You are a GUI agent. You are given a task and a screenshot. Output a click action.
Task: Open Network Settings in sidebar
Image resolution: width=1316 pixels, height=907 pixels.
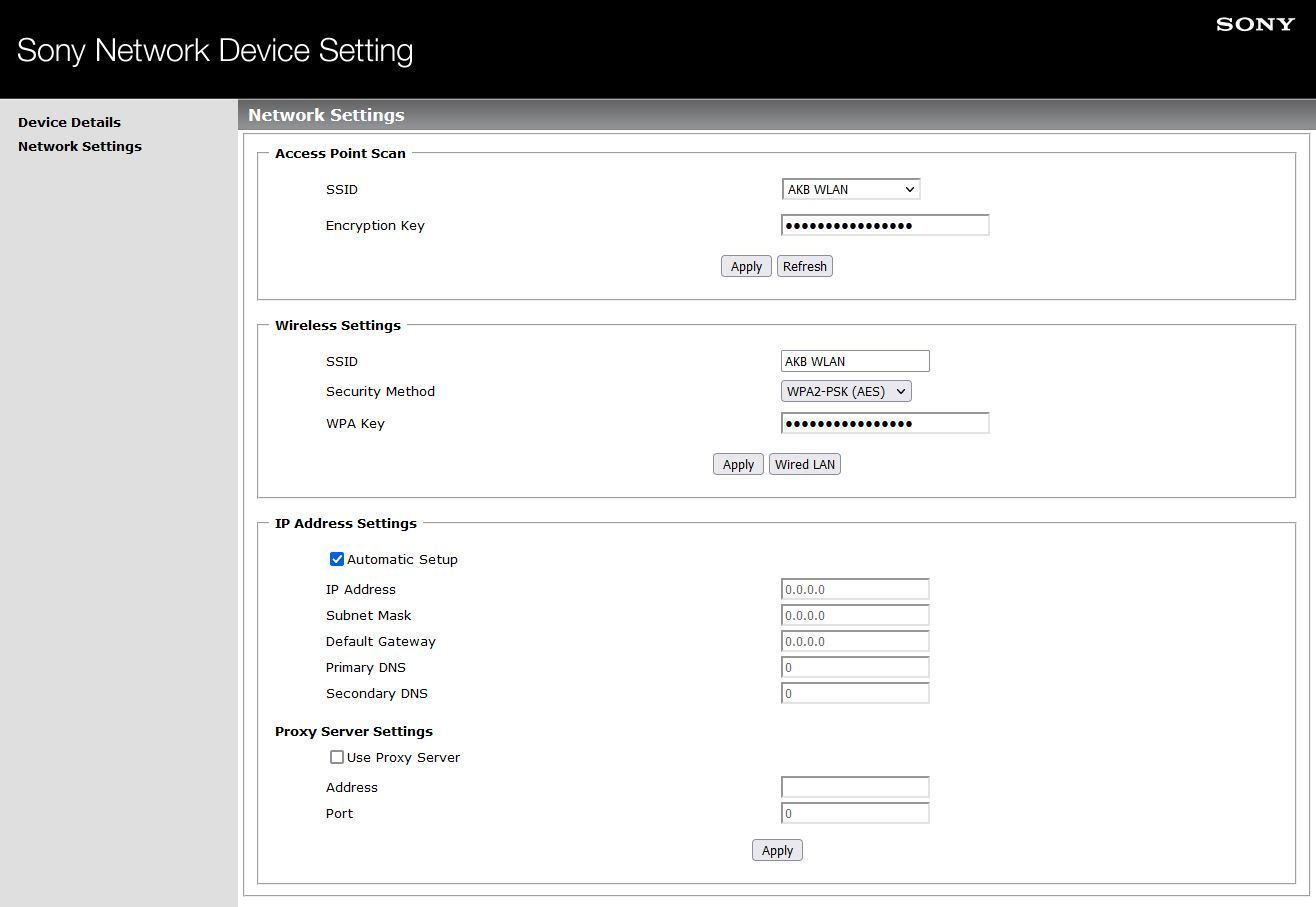(80, 146)
